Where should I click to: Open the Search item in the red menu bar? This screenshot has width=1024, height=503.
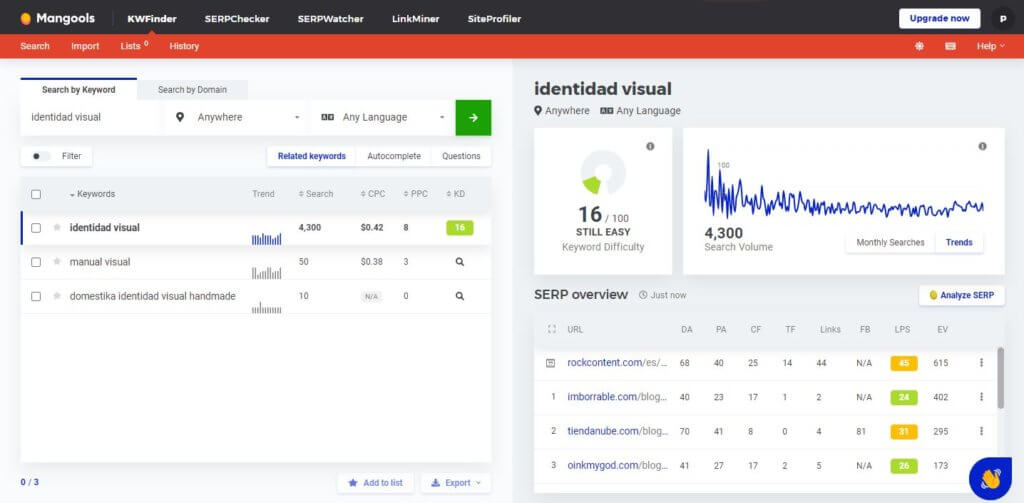35,46
